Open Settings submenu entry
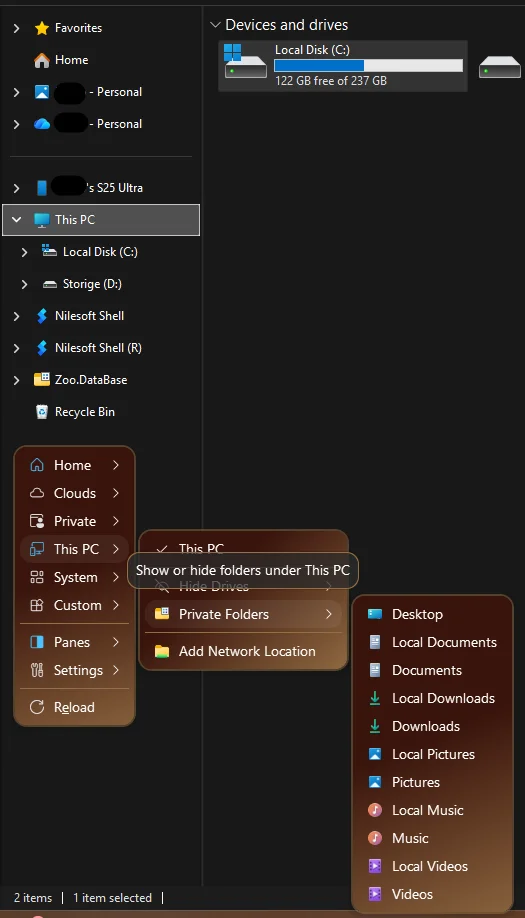 click(x=74, y=670)
